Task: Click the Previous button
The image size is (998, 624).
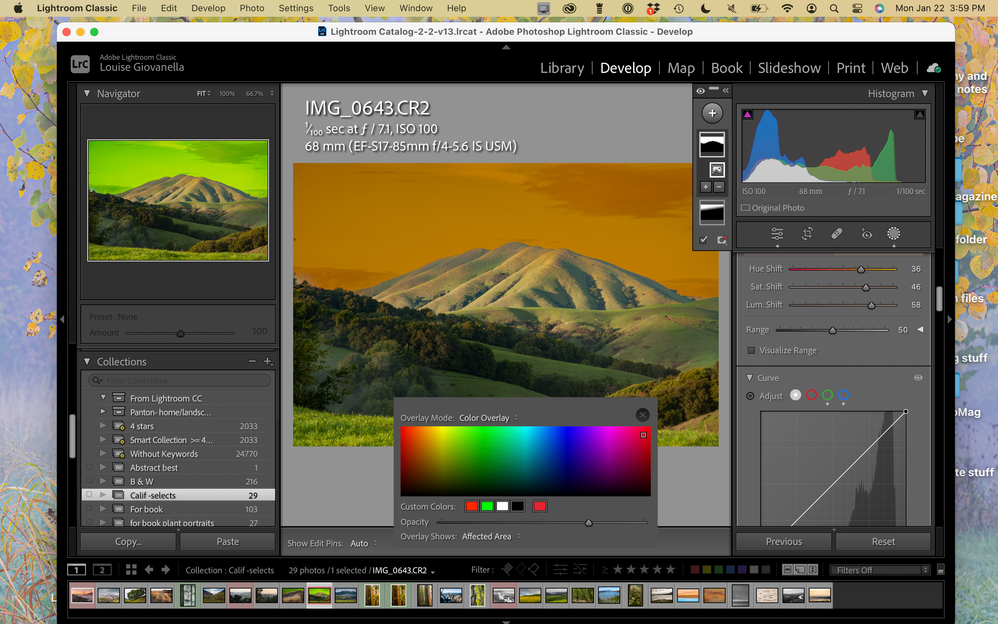Action: pyautogui.click(x=783, y=541)
